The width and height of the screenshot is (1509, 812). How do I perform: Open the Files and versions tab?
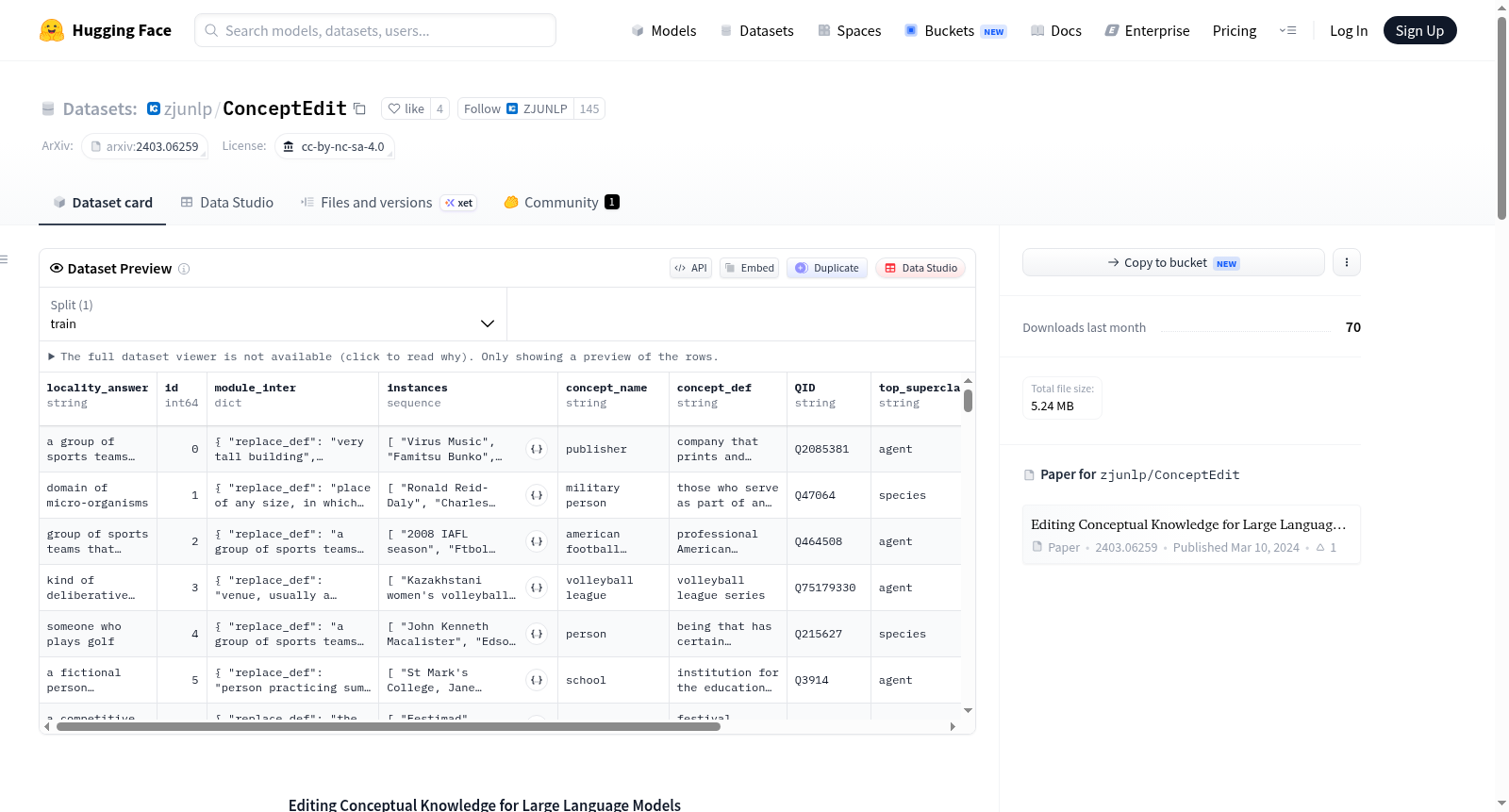pyautogui.click(x=389, y=203)
